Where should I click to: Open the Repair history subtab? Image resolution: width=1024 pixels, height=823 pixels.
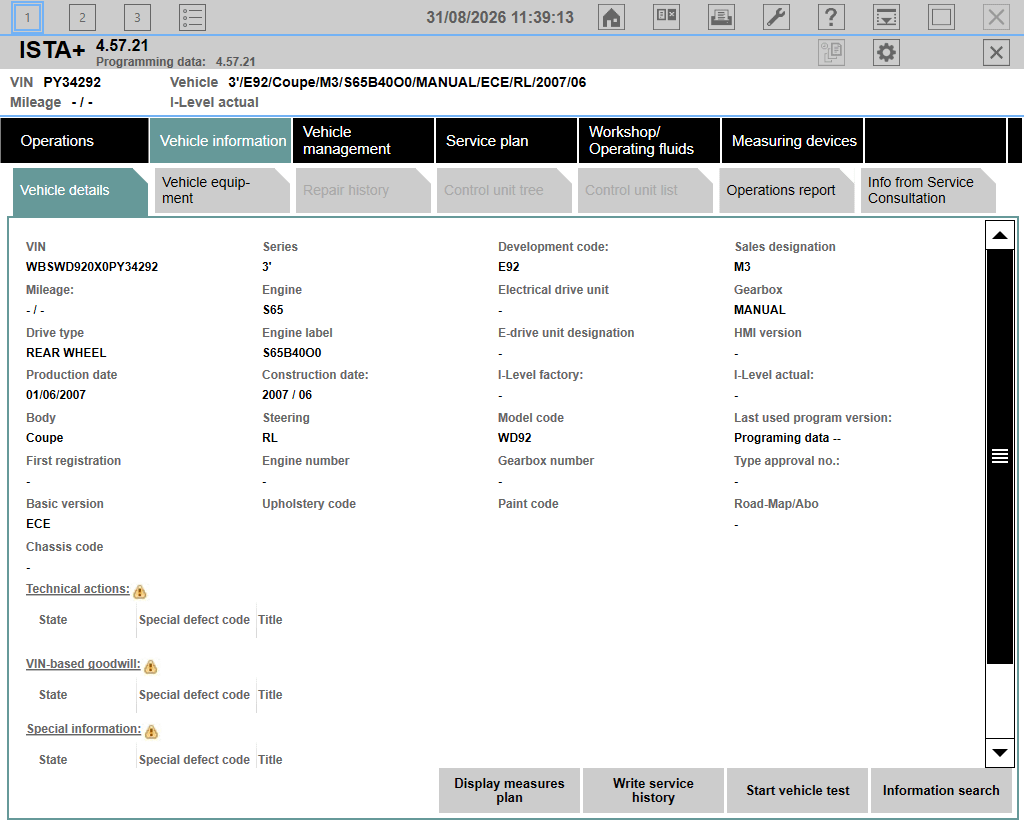363,191
